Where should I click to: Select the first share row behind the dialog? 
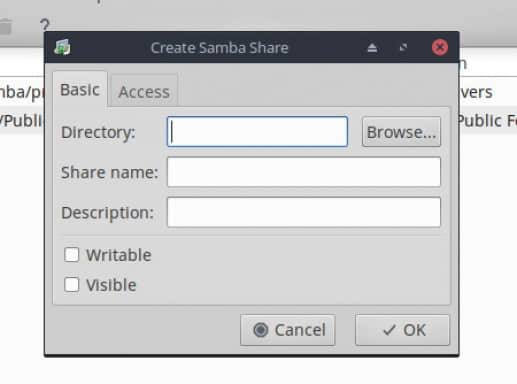22,92
